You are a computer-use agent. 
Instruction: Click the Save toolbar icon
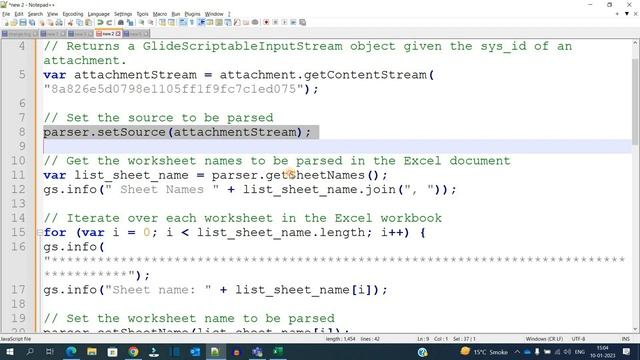click(23, 22)
